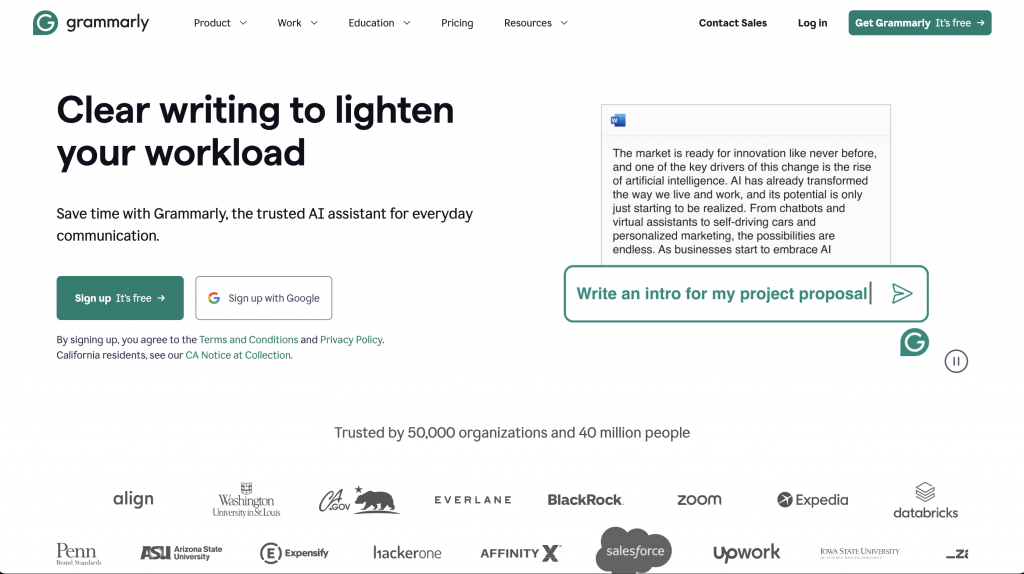The height and width of the screenshot is (574, 1024).
Task: Click the Arizona State University logo
Action: pos(182,553)
